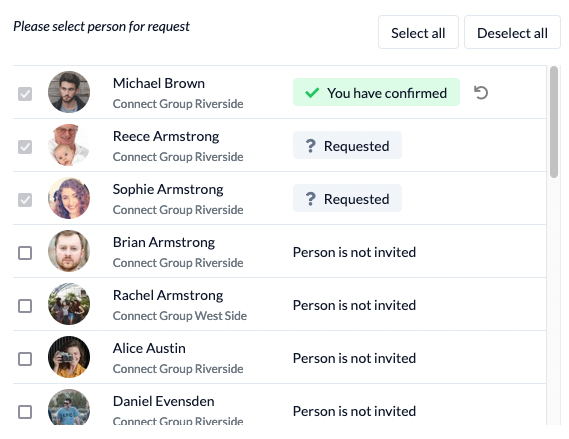The image size is (569, 439).
Task: Click Sophie Armstrong's question mark icon
Action: [311, 199]
